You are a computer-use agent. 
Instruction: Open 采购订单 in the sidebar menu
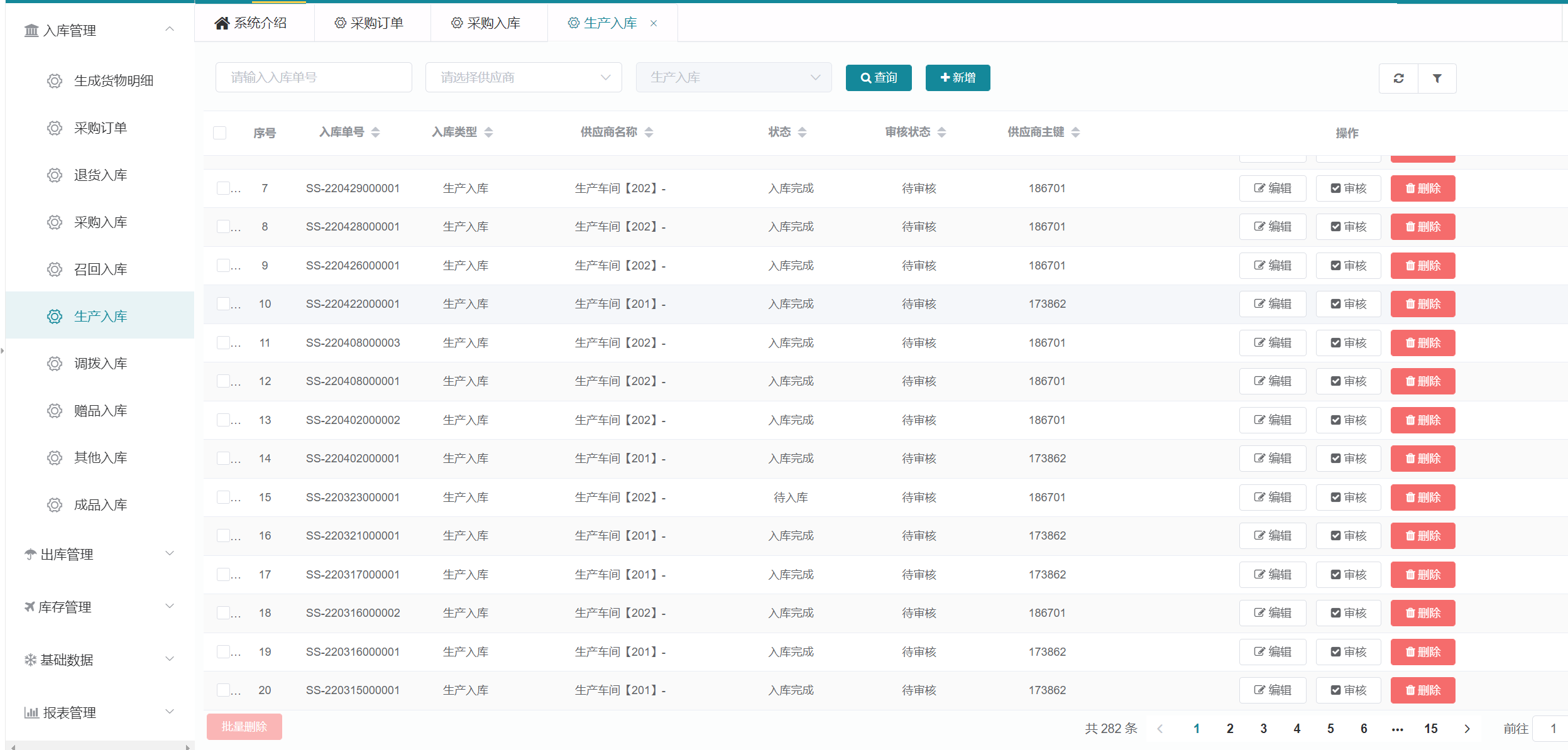tap(100, 128)
